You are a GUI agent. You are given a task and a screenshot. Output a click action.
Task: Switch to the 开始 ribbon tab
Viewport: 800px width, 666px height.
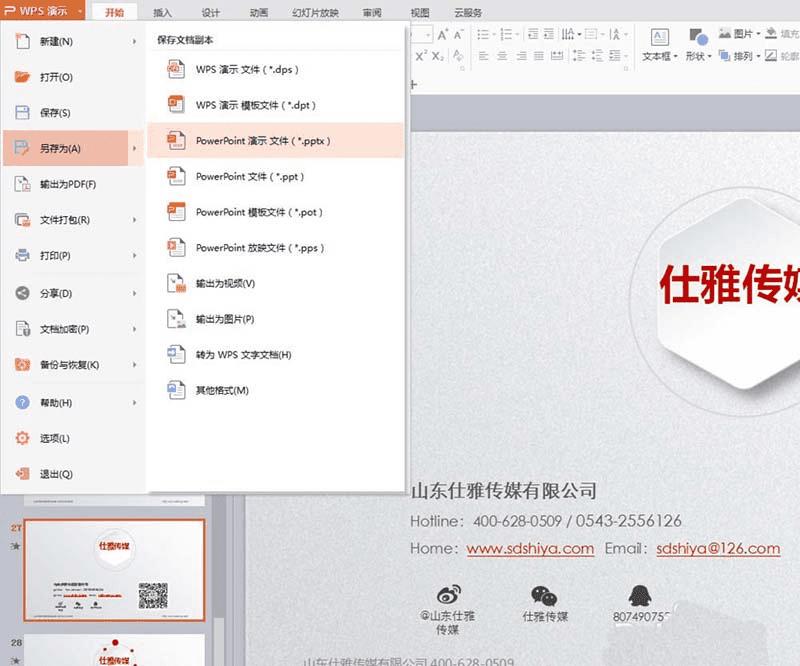114,13
